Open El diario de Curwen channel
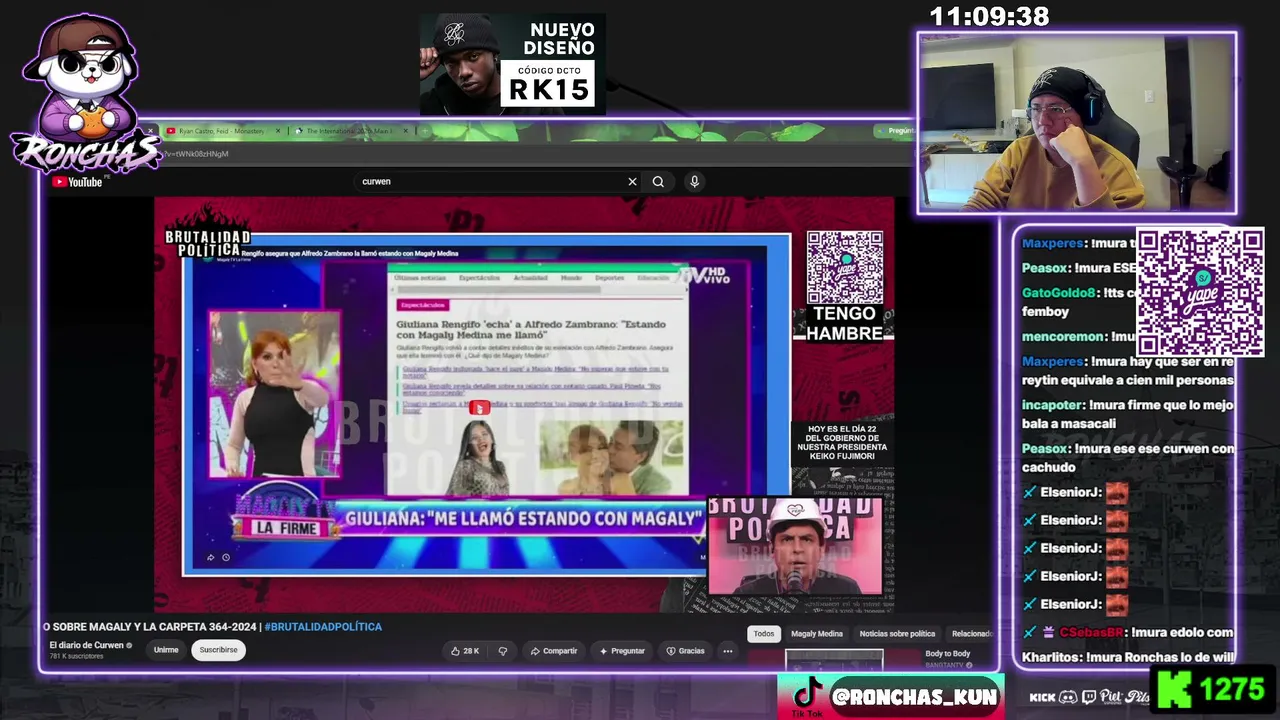Screen dimensions: 1280x720 pyautogui.click(x=87, y=645)
